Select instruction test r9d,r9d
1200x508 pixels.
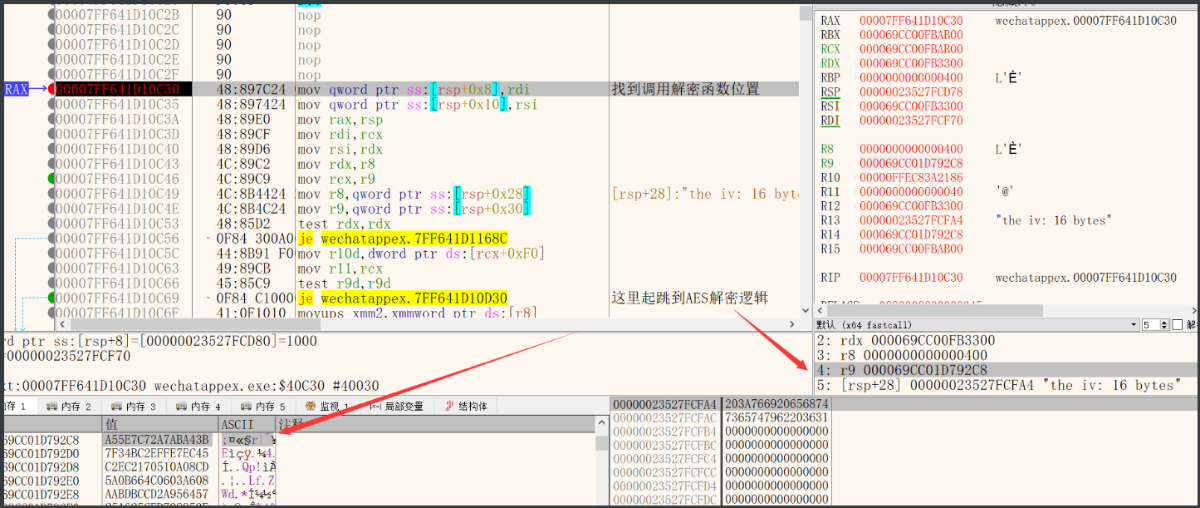pyautogui.click(x=339, y=284)
